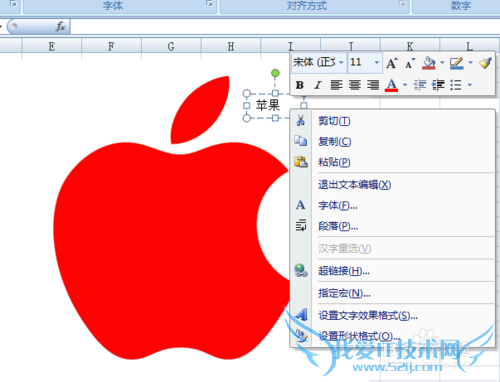Click the paragraph icon in menu
The height and width of the screenshot is (382, 500).
[x=301, y=225]
